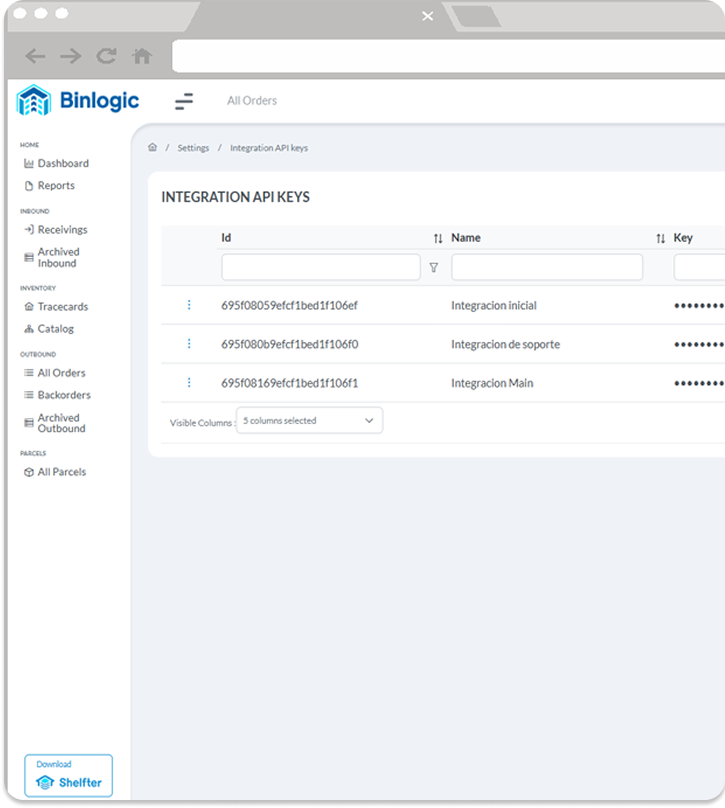Image resolution: width=725 pixels, height=808 pixels.
Task: Click the Backorders list icon
Action: [29, 395]
